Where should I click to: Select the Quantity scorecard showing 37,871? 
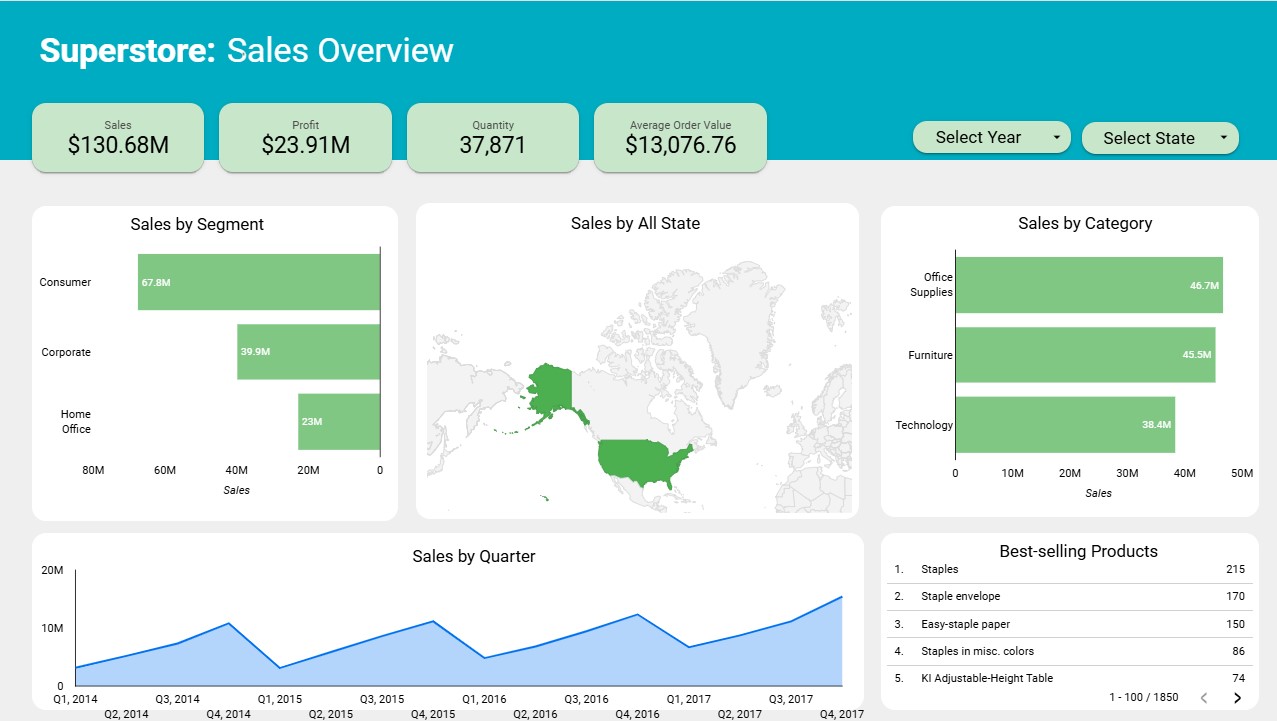click(492, 137)
